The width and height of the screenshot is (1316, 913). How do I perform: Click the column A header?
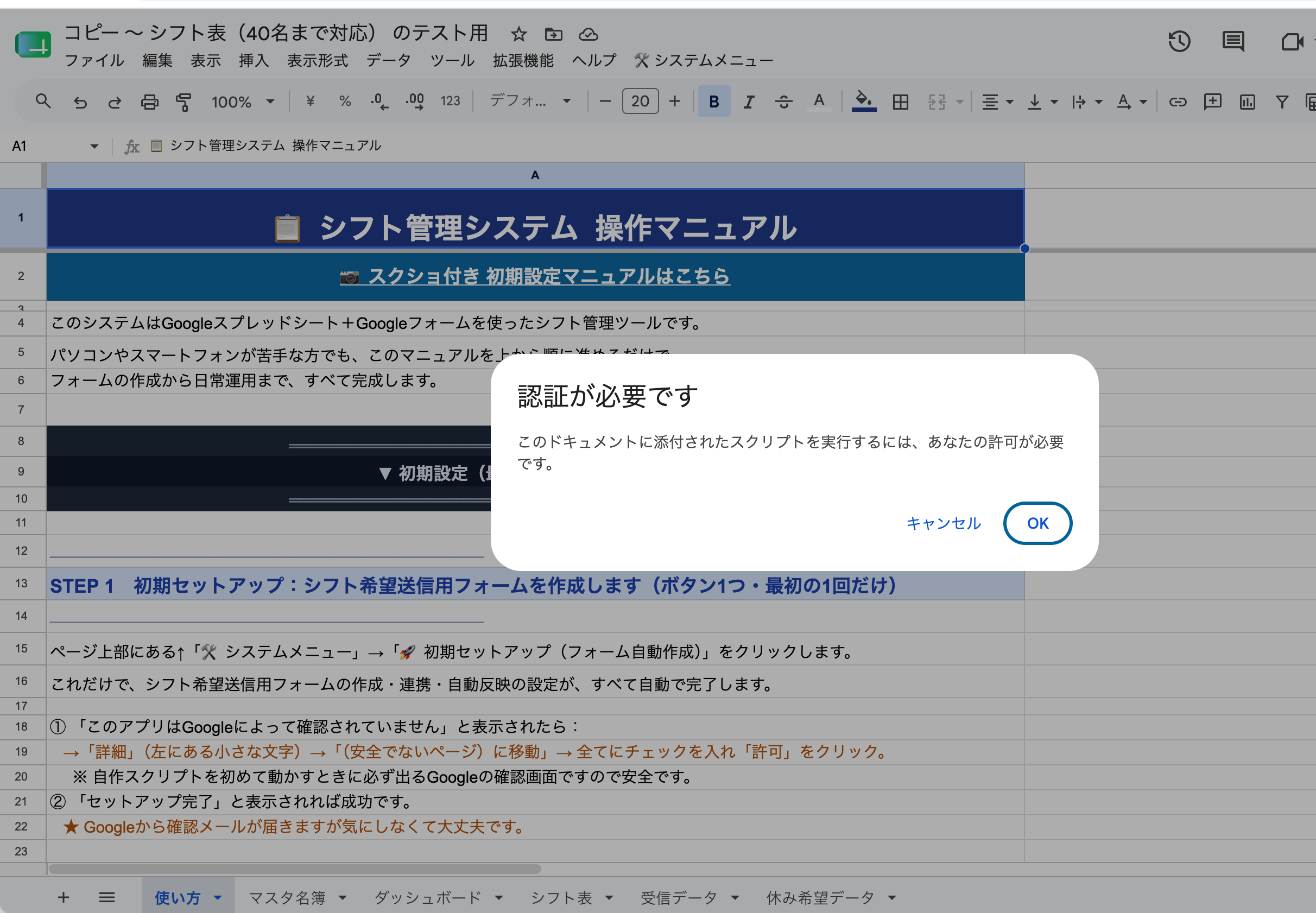[x=535, y=175]
